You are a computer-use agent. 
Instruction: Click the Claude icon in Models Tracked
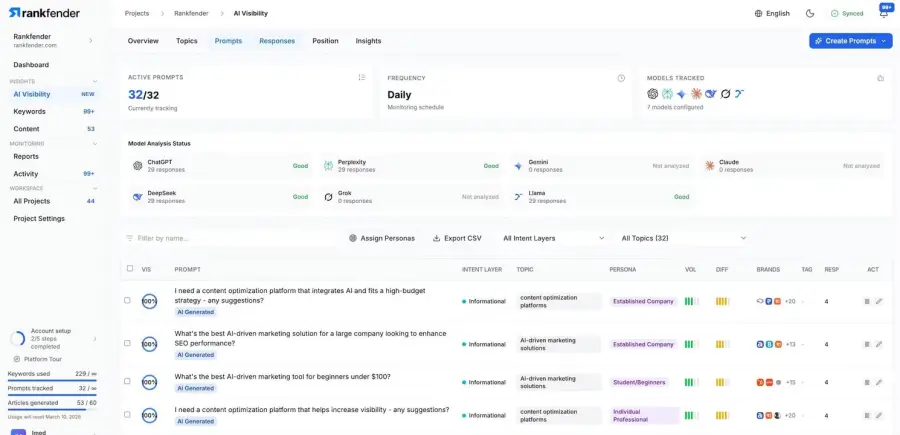click(x=696, y=94)
